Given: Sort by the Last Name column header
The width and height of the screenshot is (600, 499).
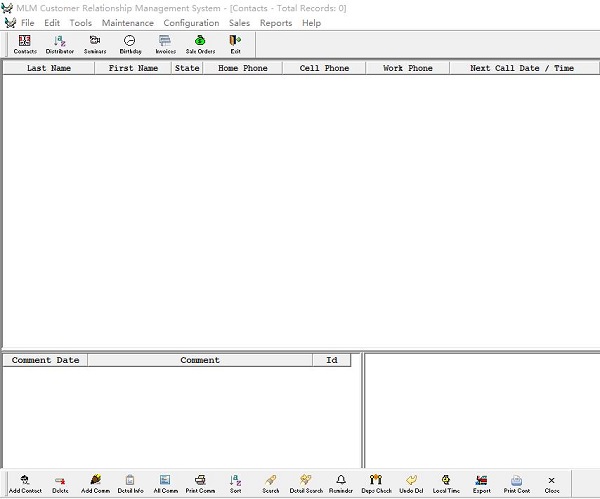Looking at the screenshot, I should pyautogui.click(x=49, y=68).
